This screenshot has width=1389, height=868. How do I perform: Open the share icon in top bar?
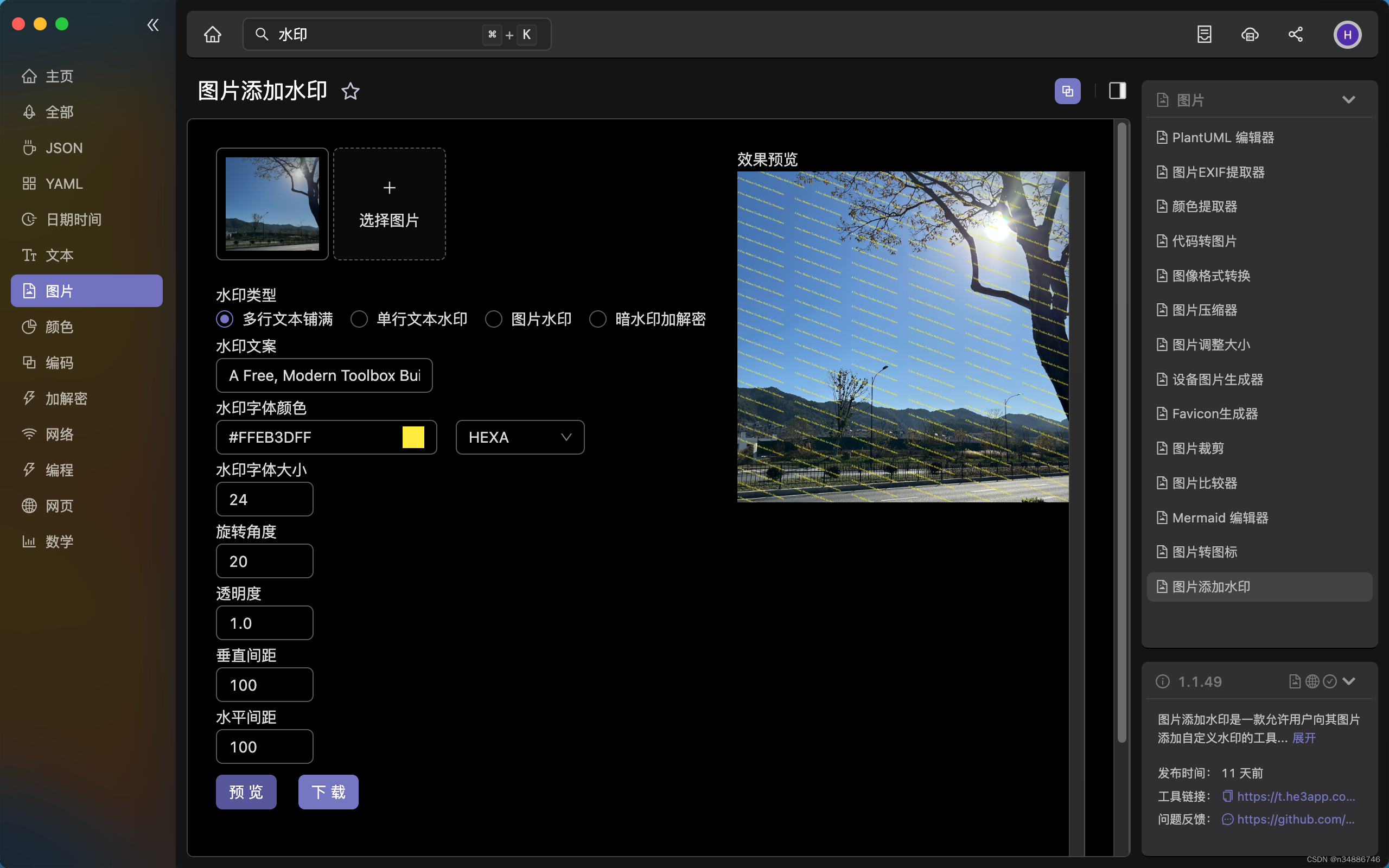pyautogui.click(x=1296, y=34)
